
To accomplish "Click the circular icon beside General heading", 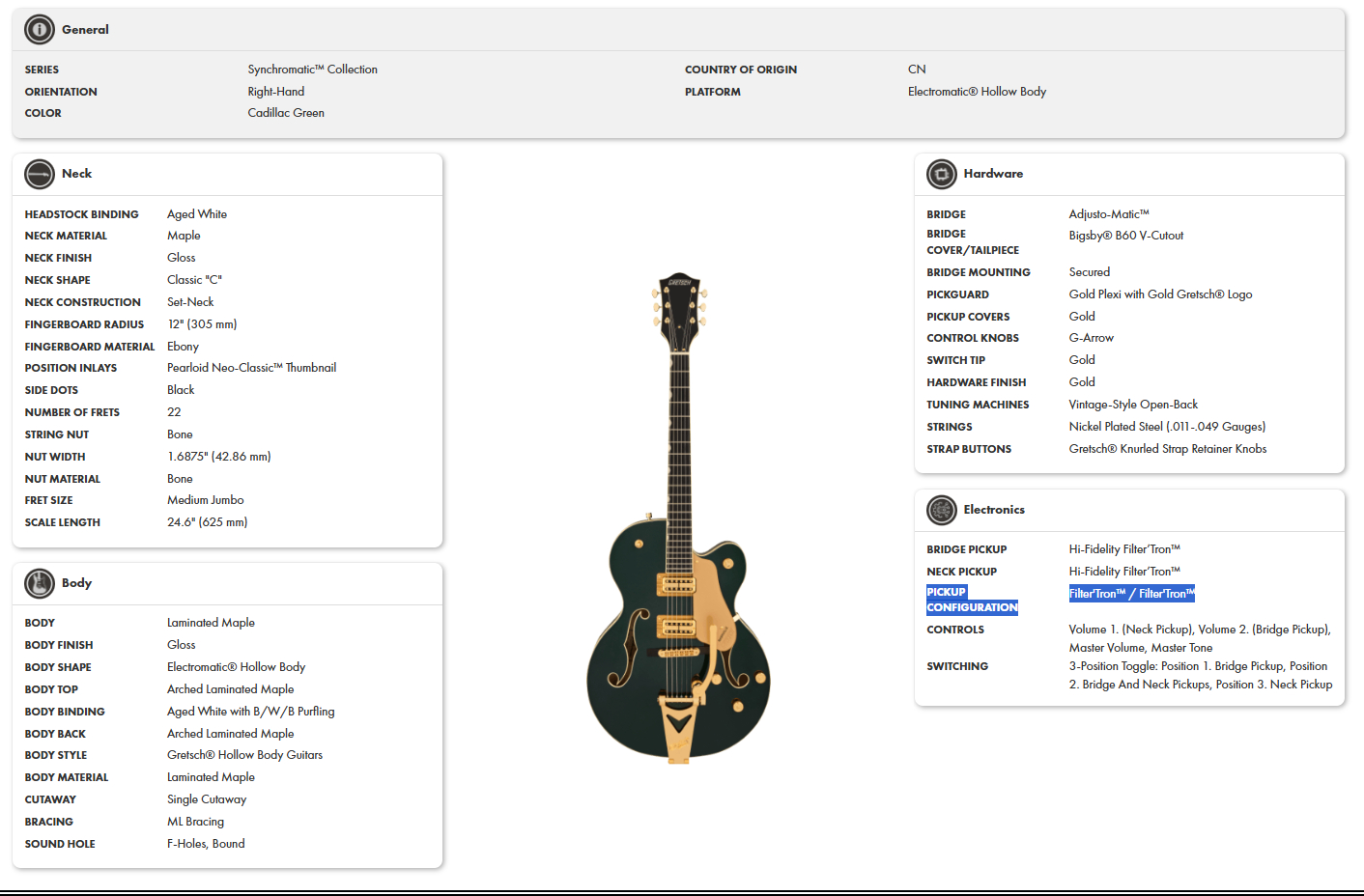I will click(38, 29).
